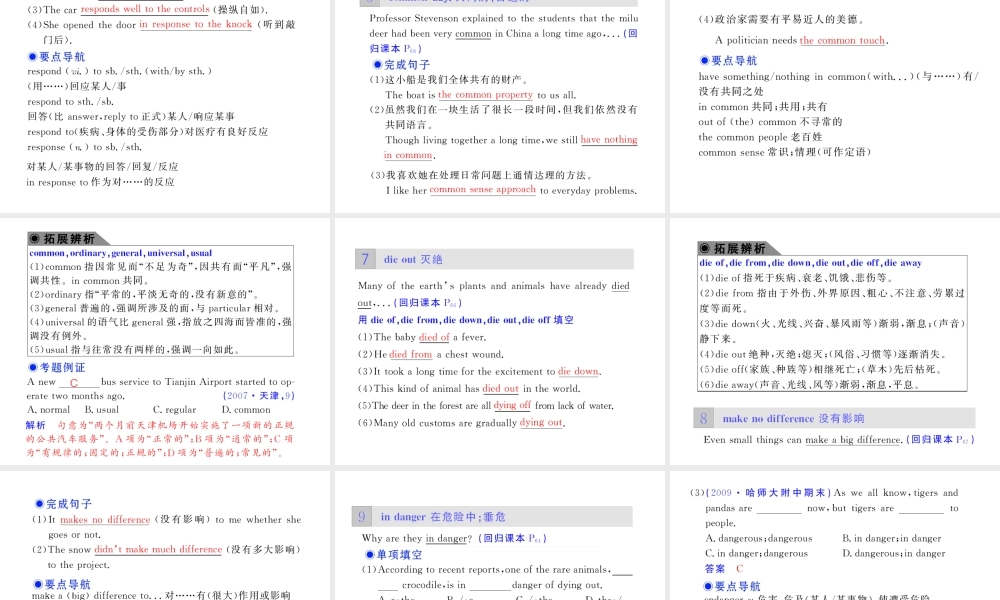Select option "C. regular"

[174, 409]
